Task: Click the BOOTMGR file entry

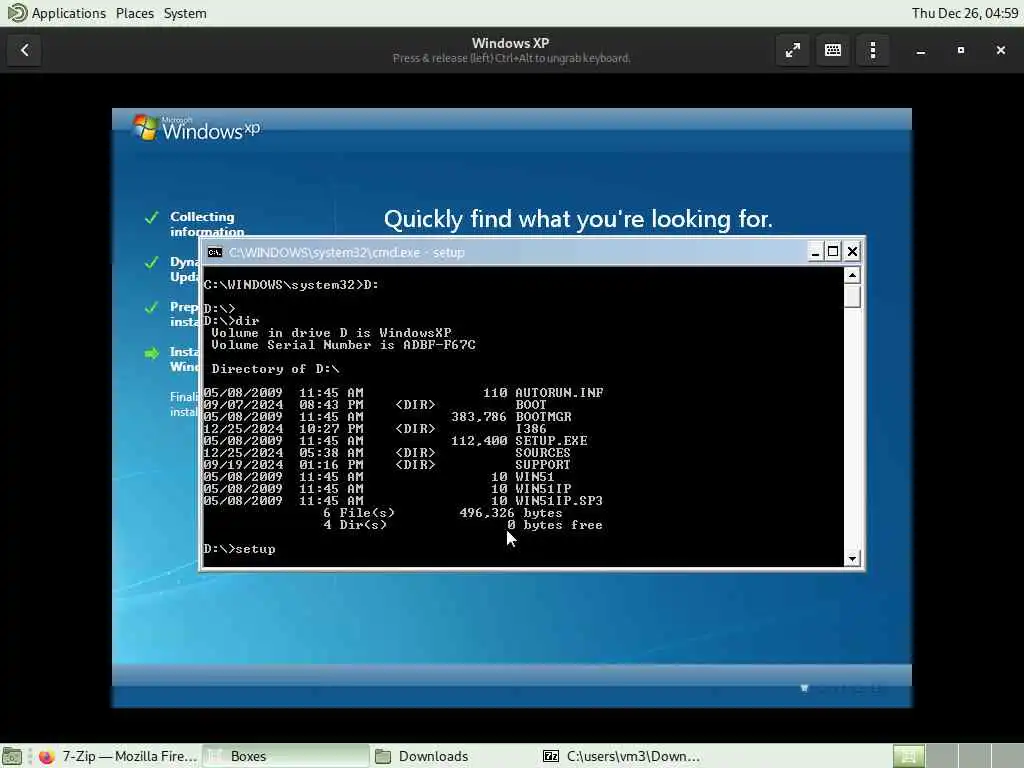Action: click(x=543, y=417)
